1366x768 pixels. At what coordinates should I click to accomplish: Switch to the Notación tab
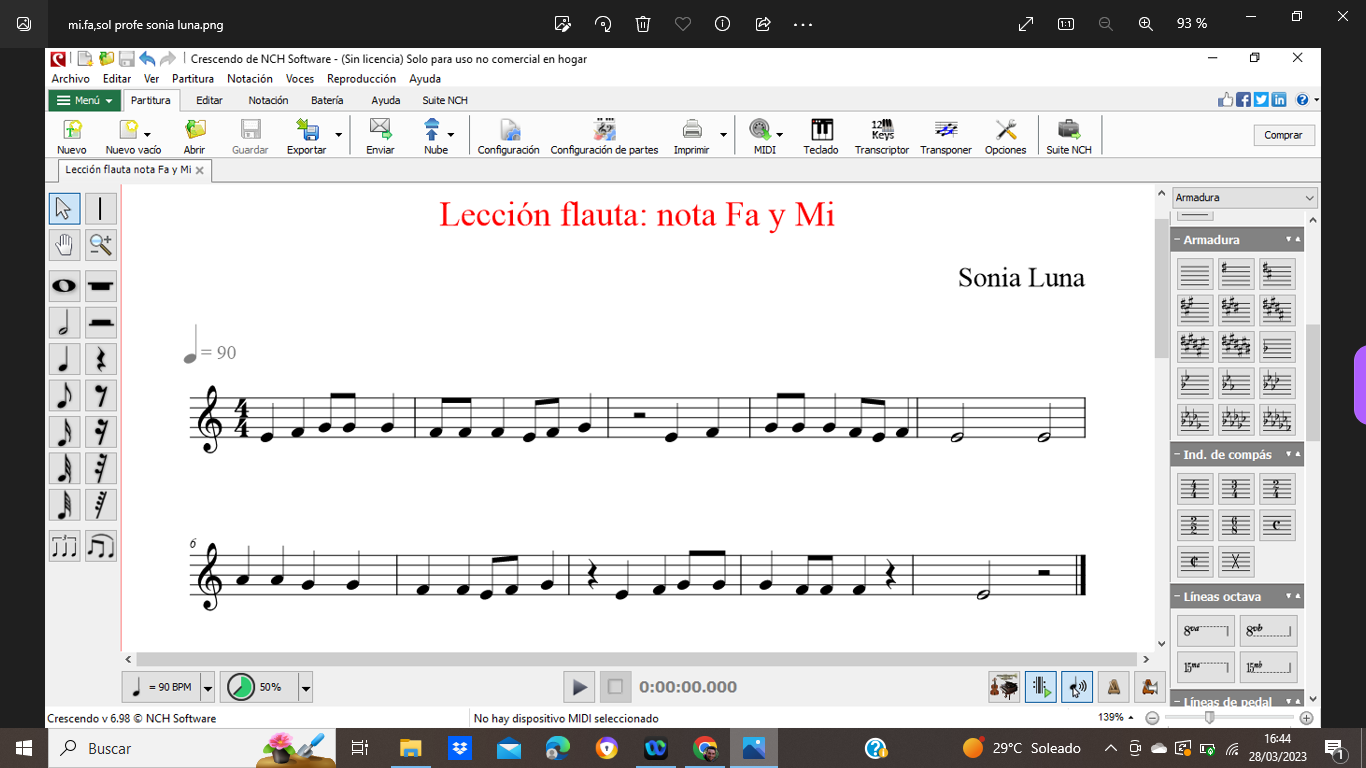268,100
